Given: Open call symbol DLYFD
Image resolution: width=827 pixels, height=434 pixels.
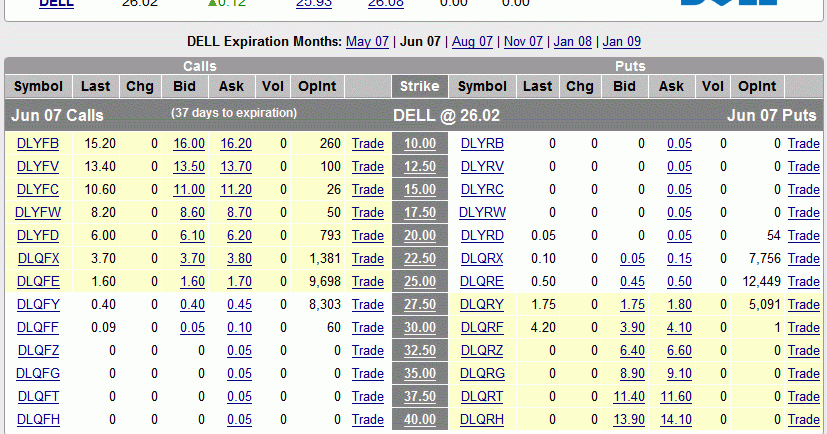Looking at the screenshot, I should (x=38, y=236).
